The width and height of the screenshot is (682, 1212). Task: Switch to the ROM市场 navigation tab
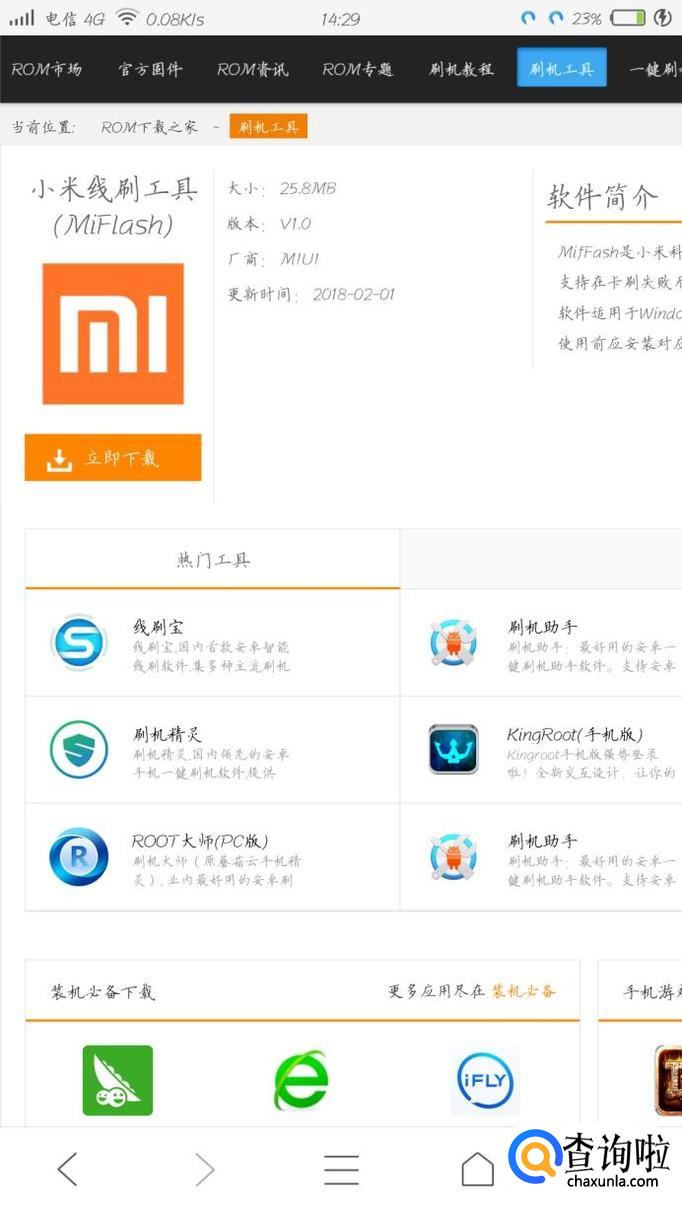[x=47, y=69]
